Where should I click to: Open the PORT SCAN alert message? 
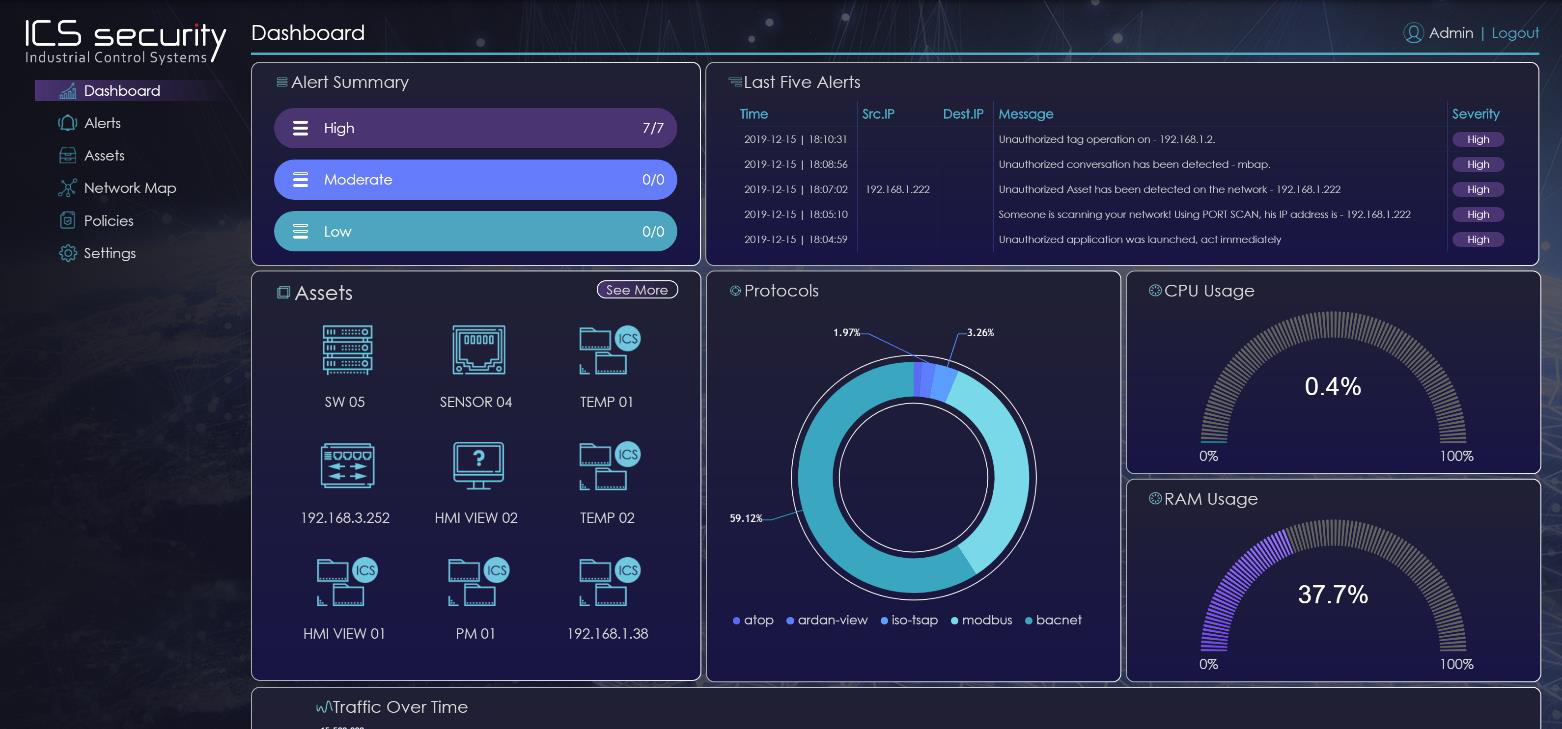pyautogui.click(x=1204, y=215)
